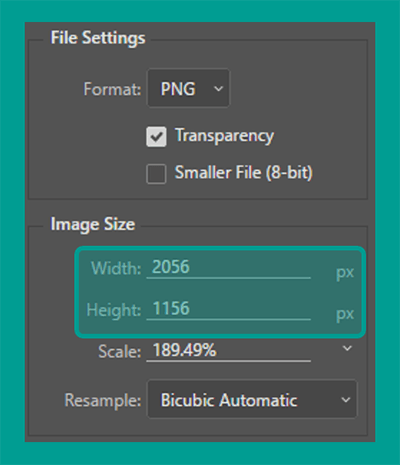The height and width of the screenshot is (465, 400).
Task: Click the Image Size section heading
Action: click(x=93, y=224)
